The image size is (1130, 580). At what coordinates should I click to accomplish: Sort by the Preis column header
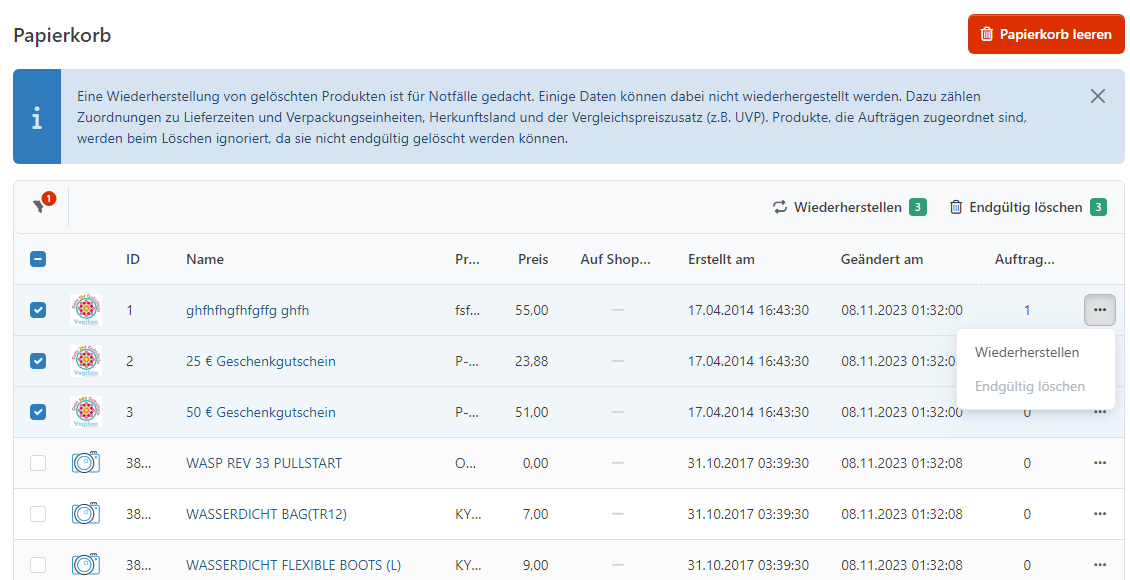533,259
